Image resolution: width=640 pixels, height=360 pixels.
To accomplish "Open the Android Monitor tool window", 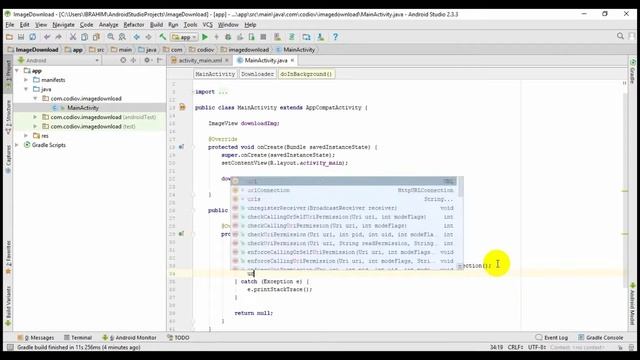I will pyautogui.click(x=130, y=338).
